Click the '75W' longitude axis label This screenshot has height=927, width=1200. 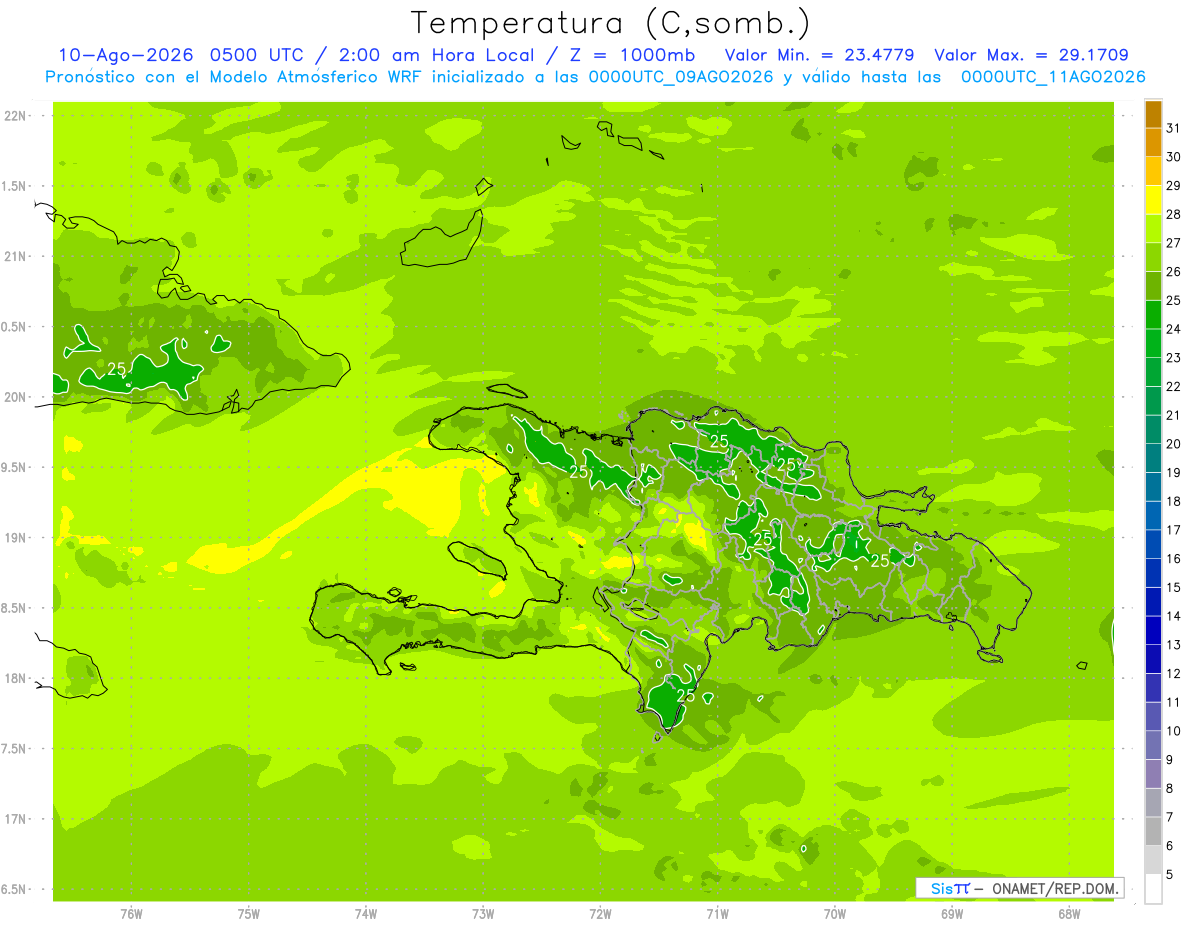click(249, 914)
